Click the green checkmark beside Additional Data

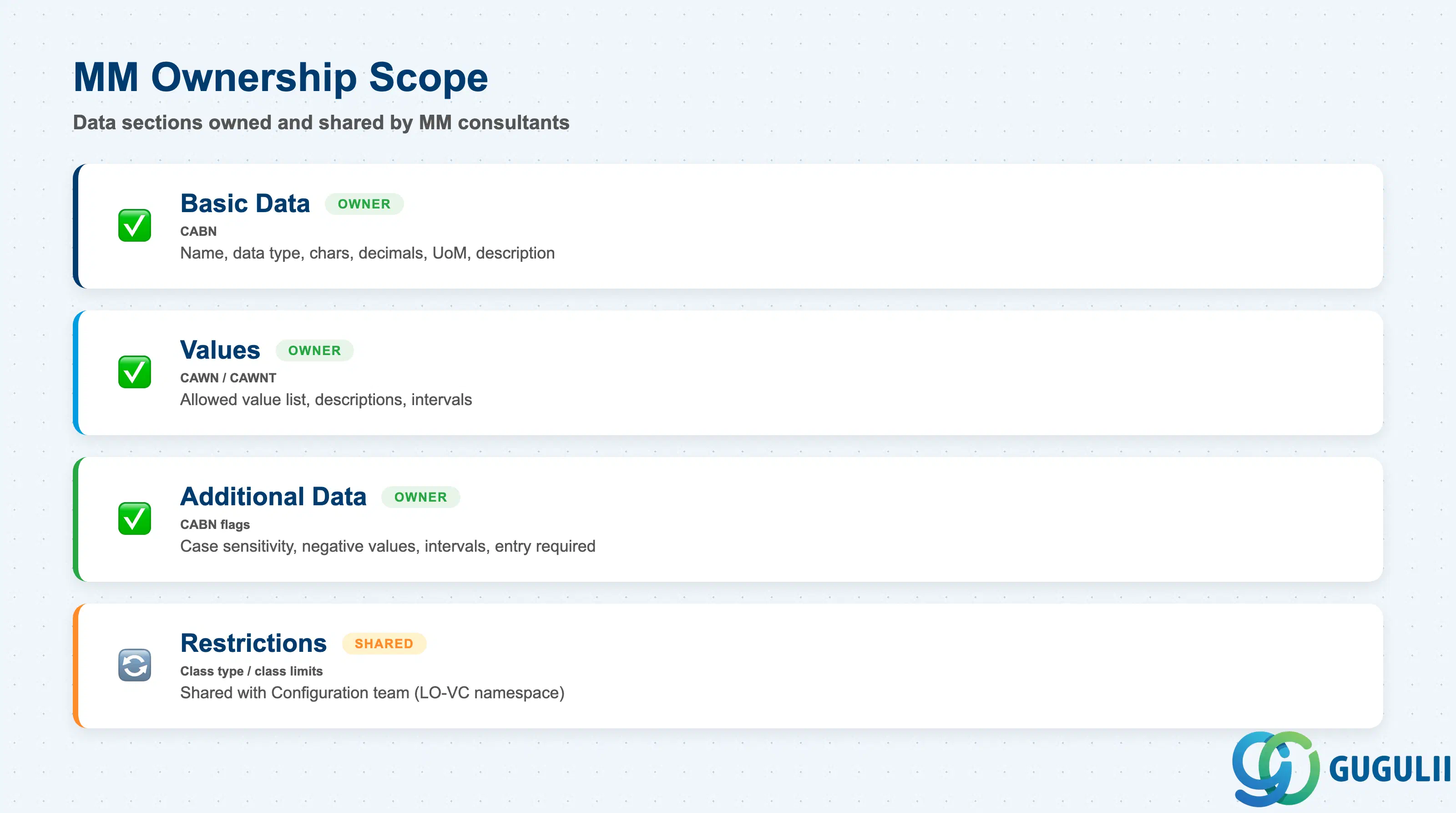(x=135, y=518)
